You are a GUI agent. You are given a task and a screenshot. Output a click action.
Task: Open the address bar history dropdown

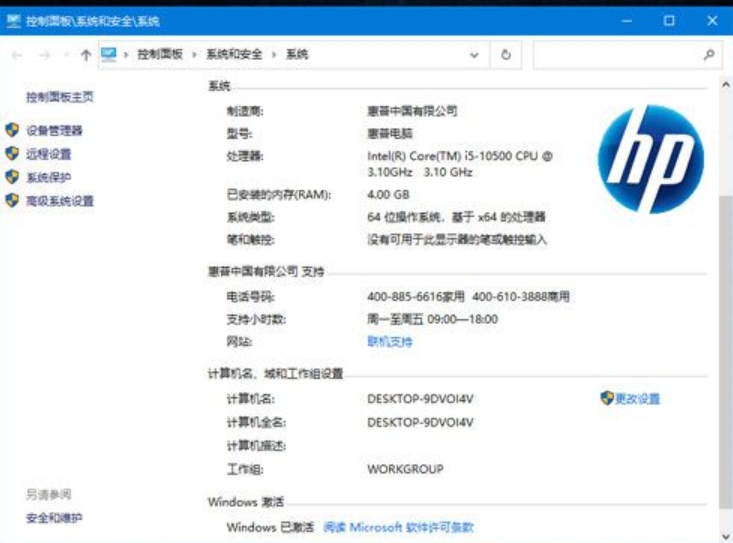[474, 55]
